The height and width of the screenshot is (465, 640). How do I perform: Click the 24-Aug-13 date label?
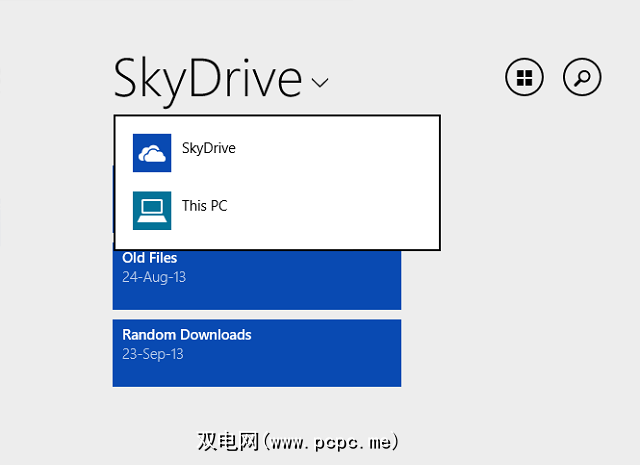[x=155, y=276]
